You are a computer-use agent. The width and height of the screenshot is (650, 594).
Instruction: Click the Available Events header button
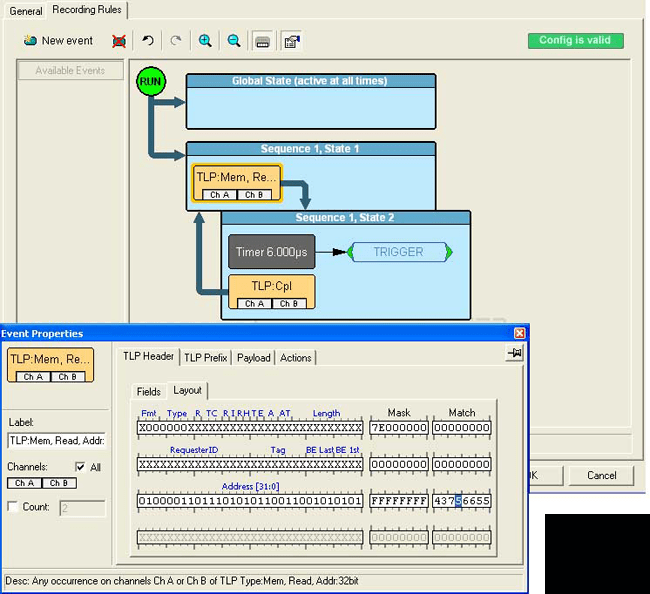(70, 71)
